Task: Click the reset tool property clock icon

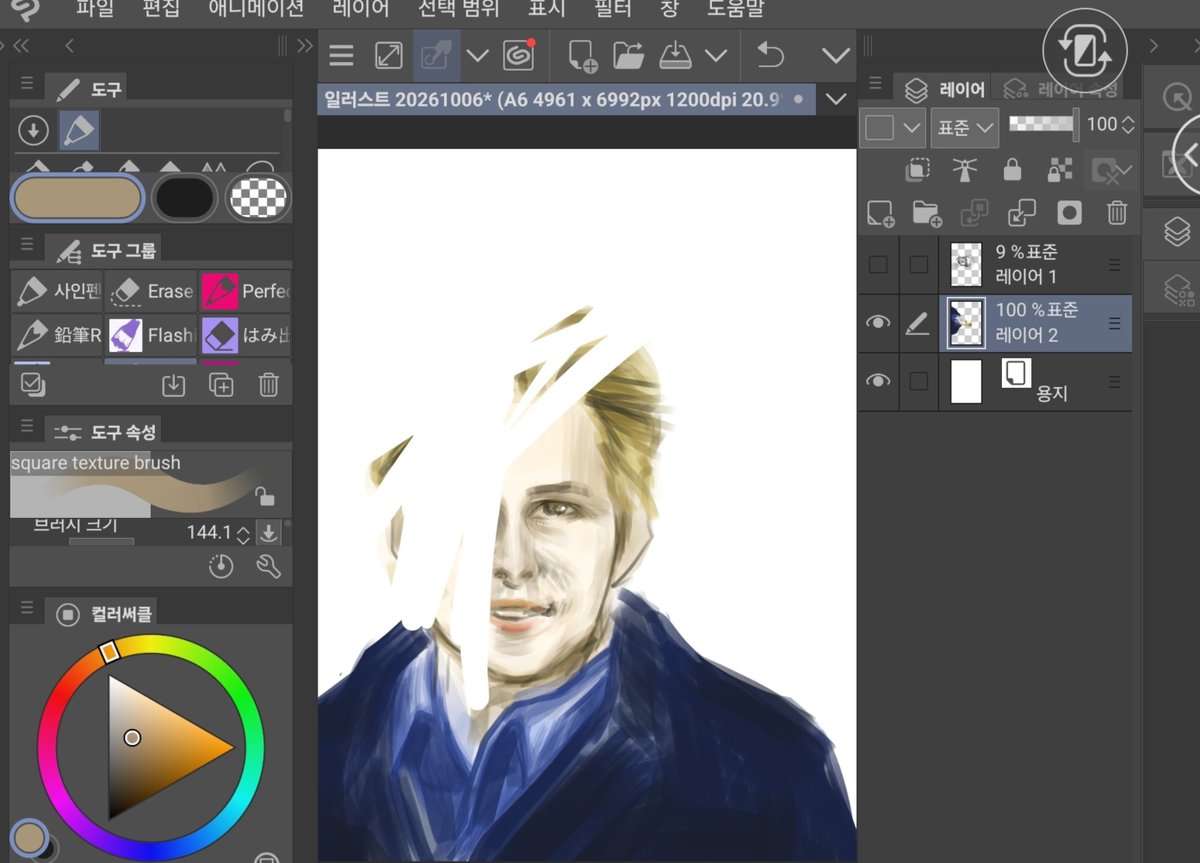Action: [221, 567]
